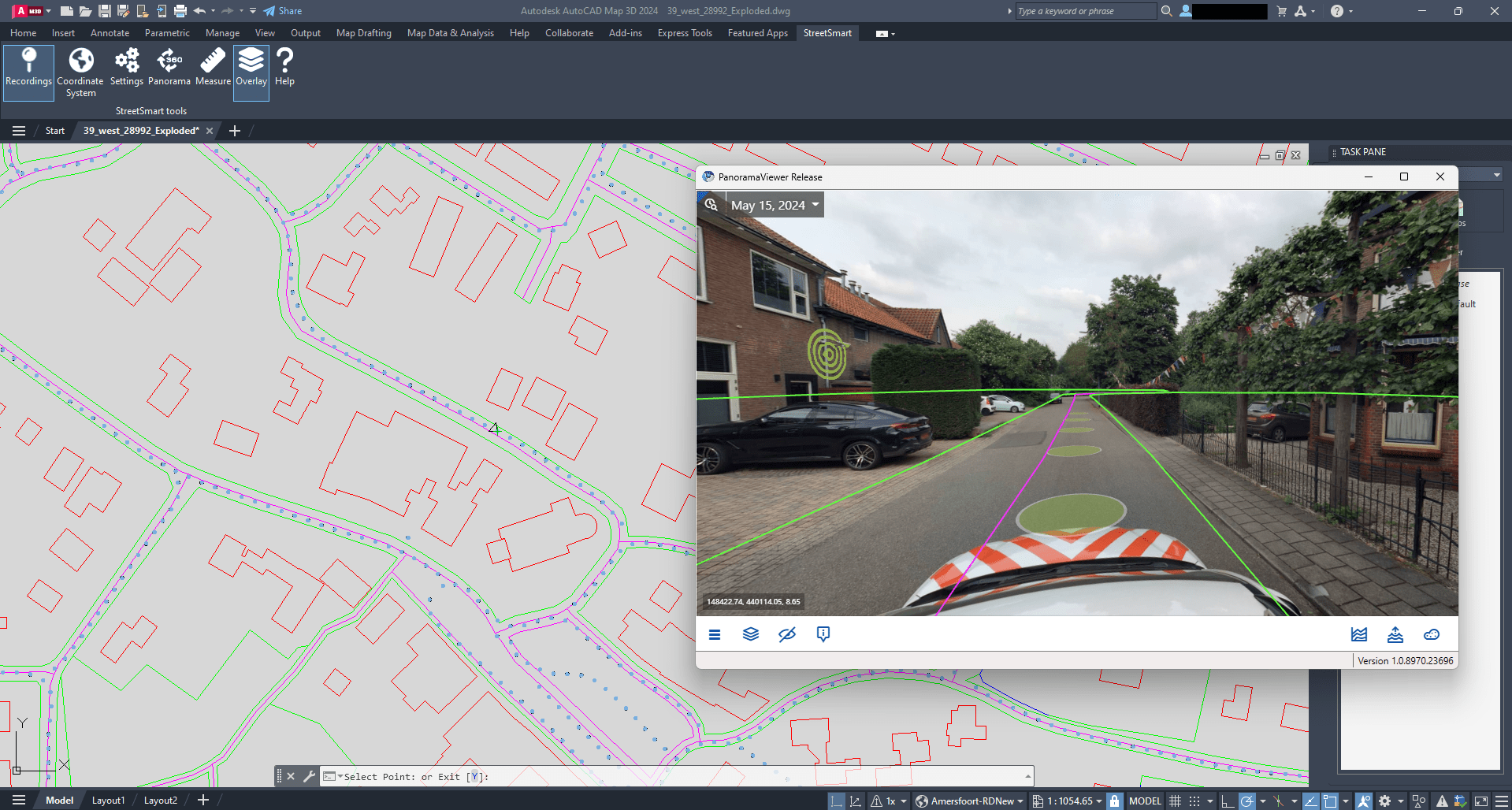Switch to the Map Drafting ribbon tab
Screen dimensions: 1512x810
364,33
